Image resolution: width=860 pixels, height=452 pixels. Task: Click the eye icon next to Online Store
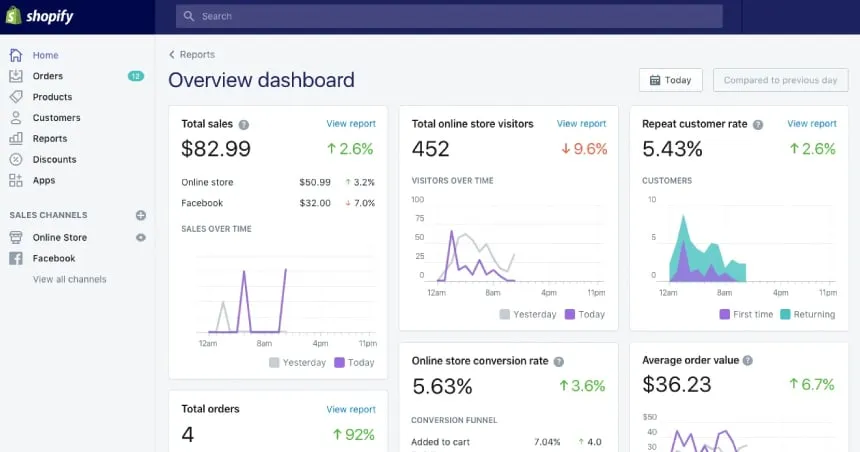point(141,238)
